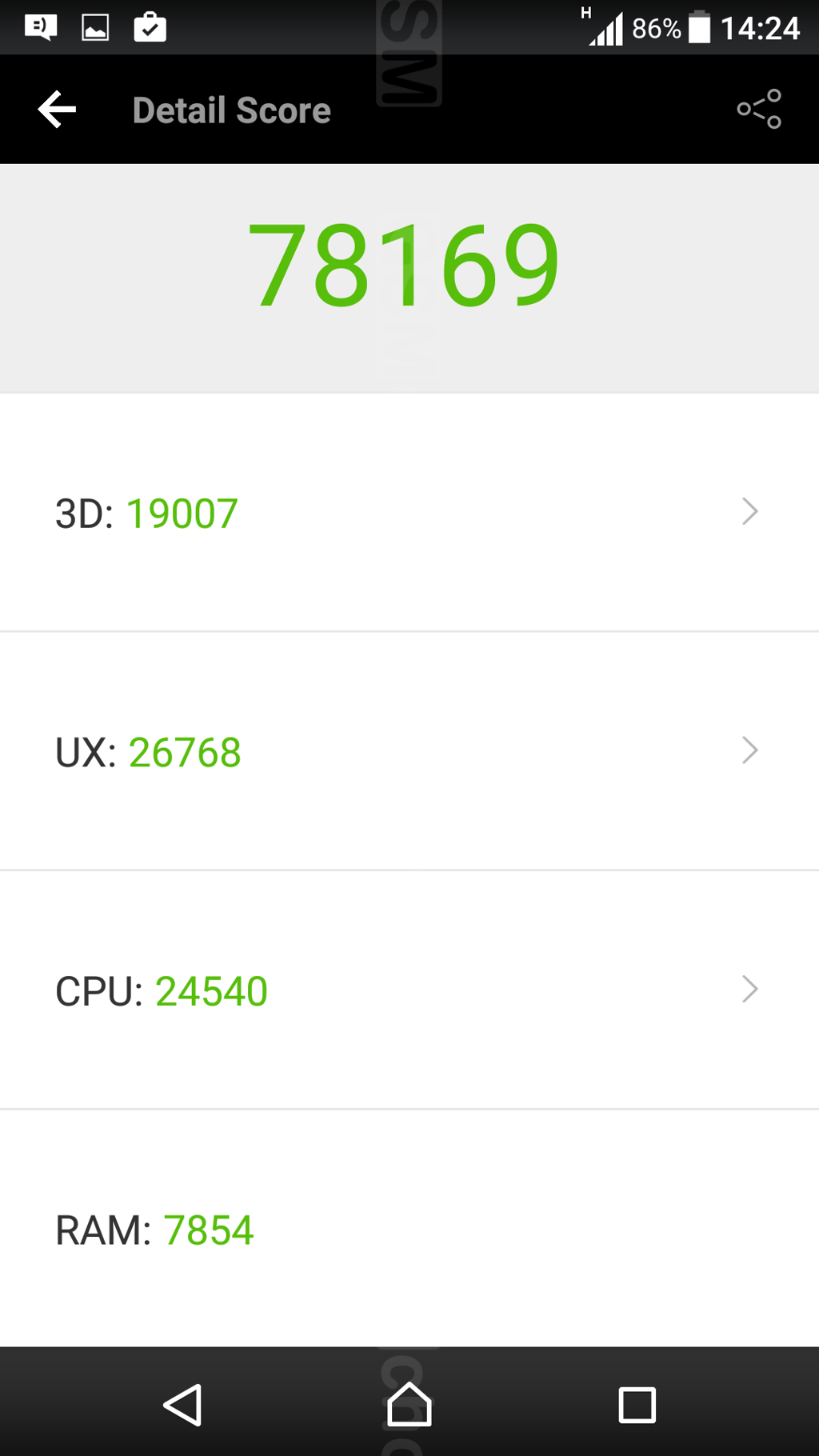The width and height of the screenshot is (819, 1456).
Task: Tap the Android back navigation triangle
Action: tap(183, 1405)
